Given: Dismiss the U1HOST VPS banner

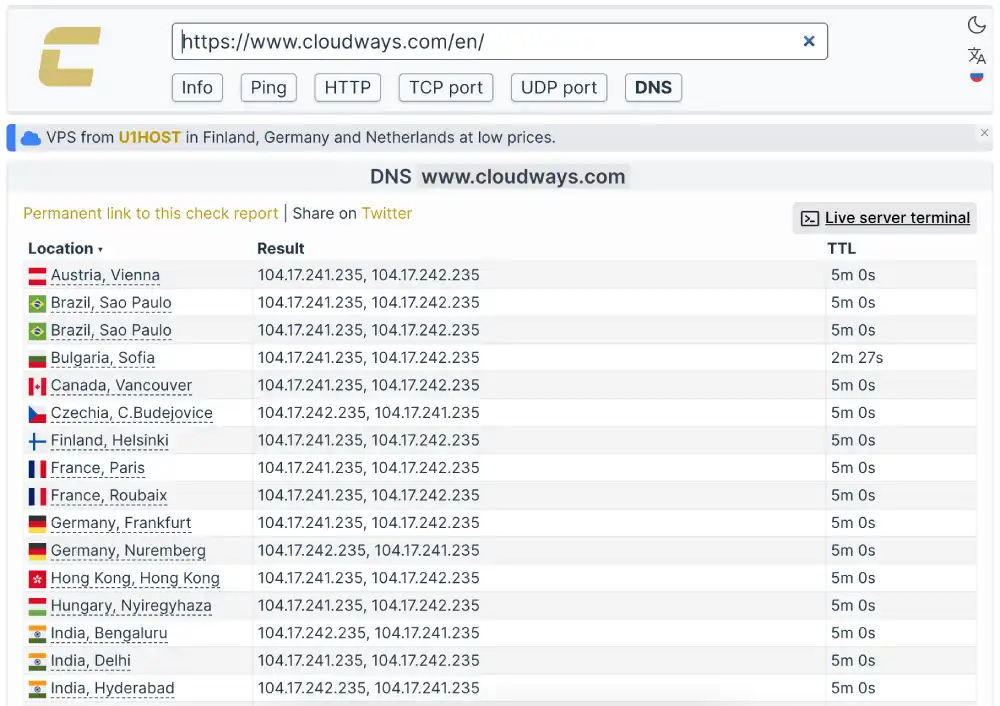Looking at the screenshot, I should pyautogui.click(x=984, y=132).
